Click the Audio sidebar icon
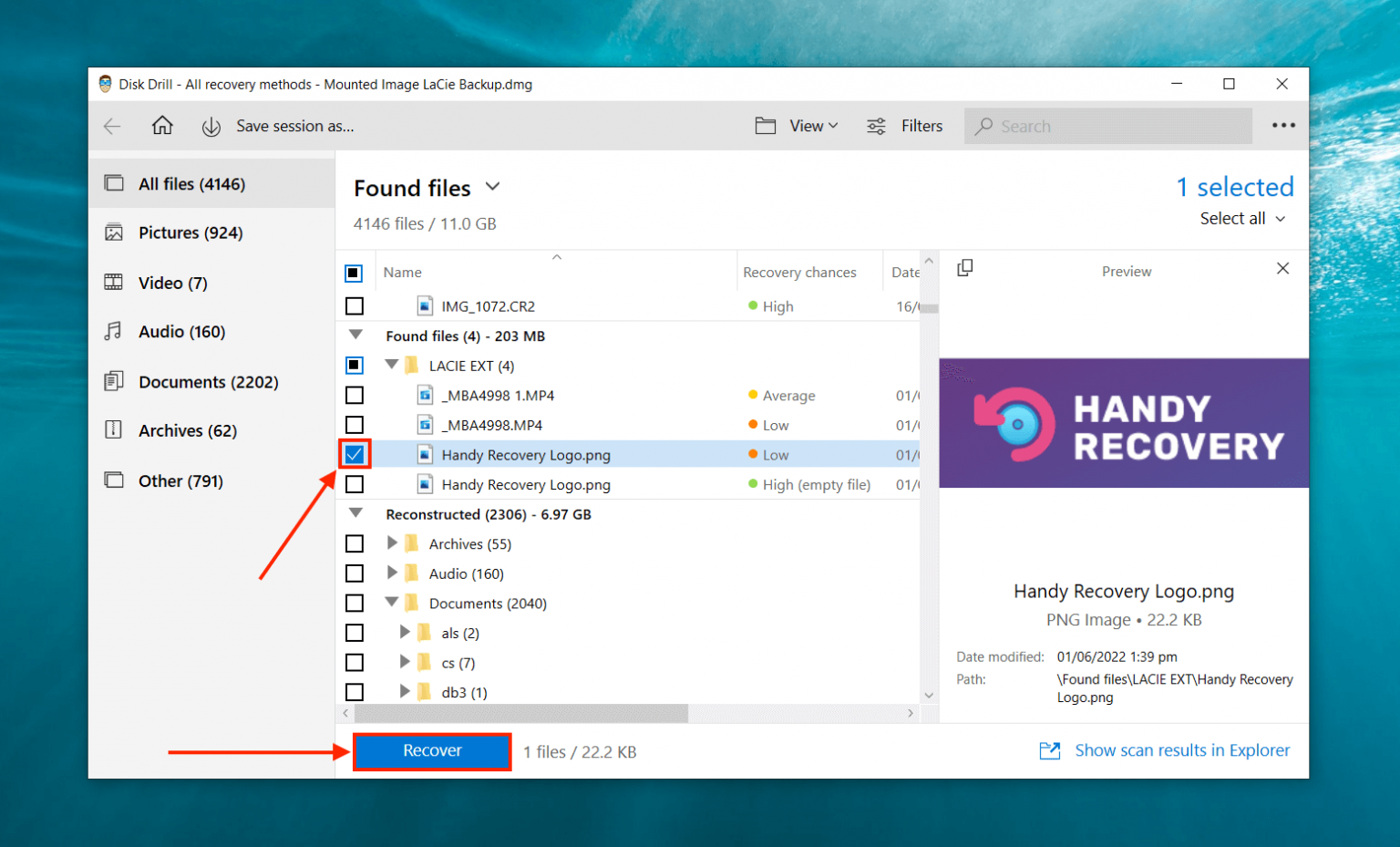Image resolution: width=1400 pixels, height=847 pixels. (114, 331)
